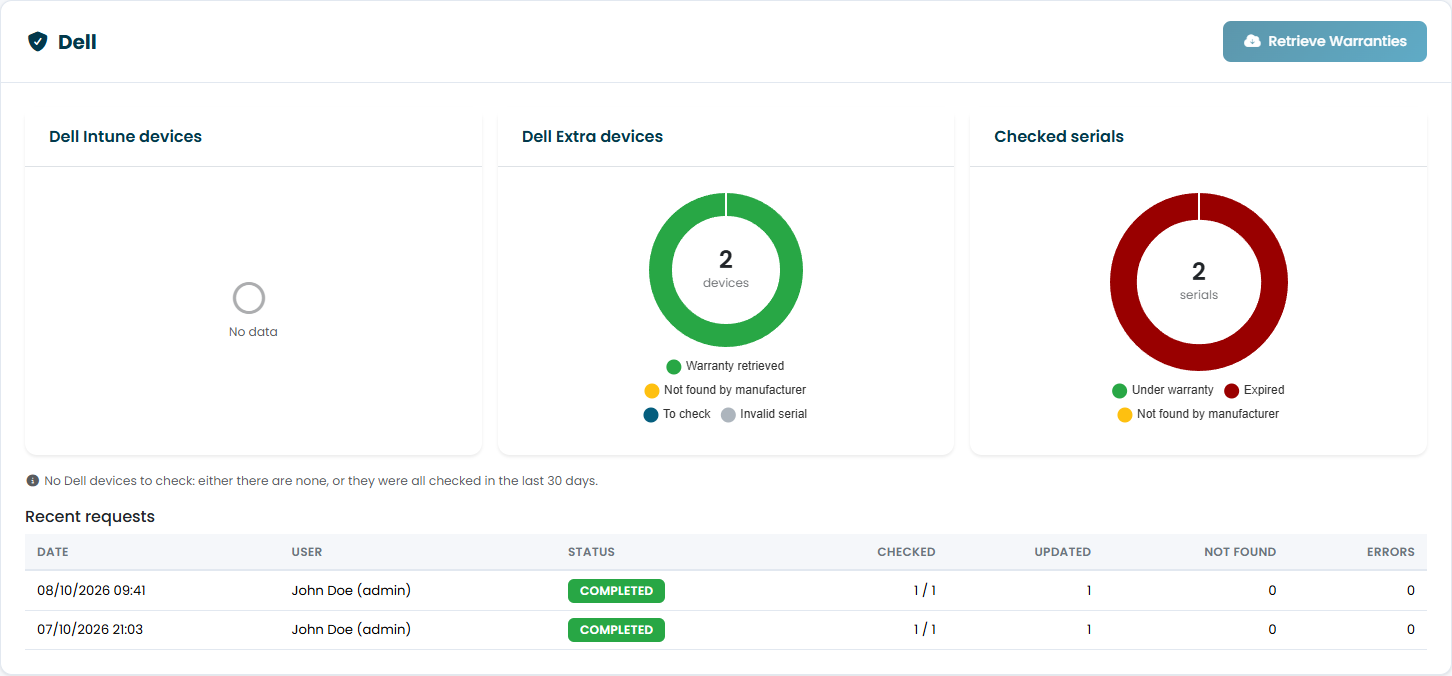Click the Checked serials card title
This screenshot has width=1452, height=676.
1059,137
